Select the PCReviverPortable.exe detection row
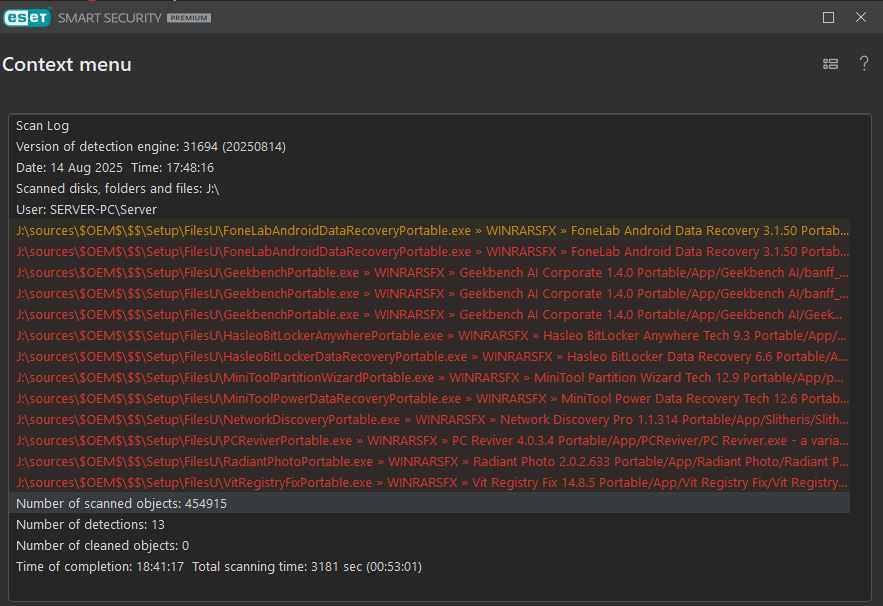The width and height of the screenshot is (883, 606). click(430, 441)
